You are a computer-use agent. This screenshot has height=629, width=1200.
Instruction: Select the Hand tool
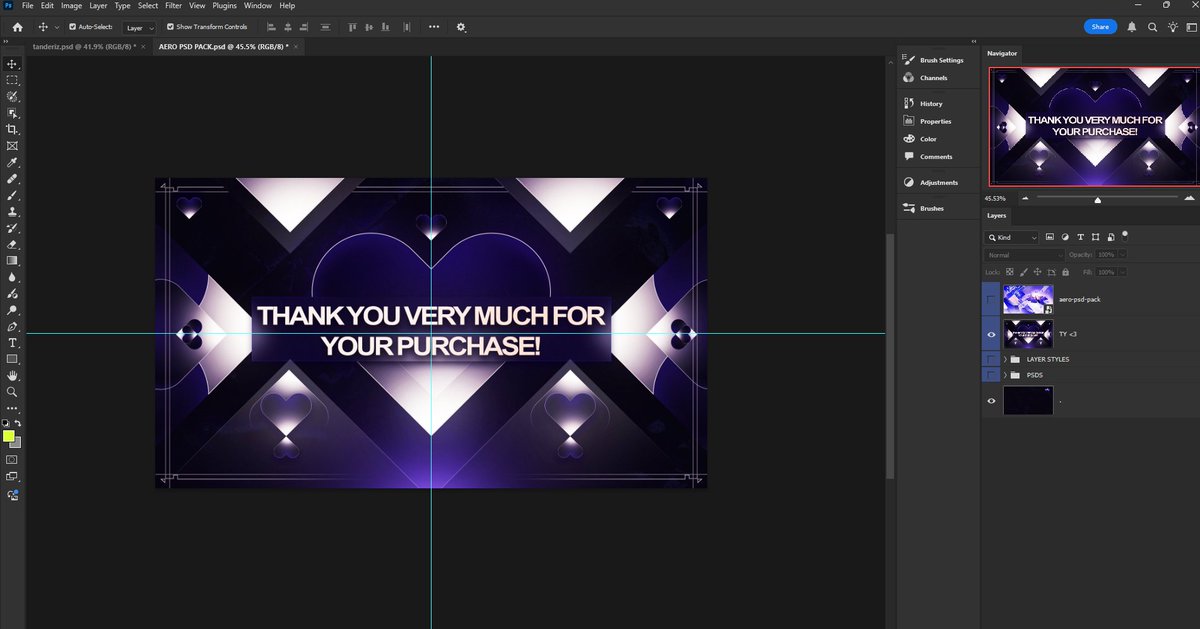tap(12, 375)
